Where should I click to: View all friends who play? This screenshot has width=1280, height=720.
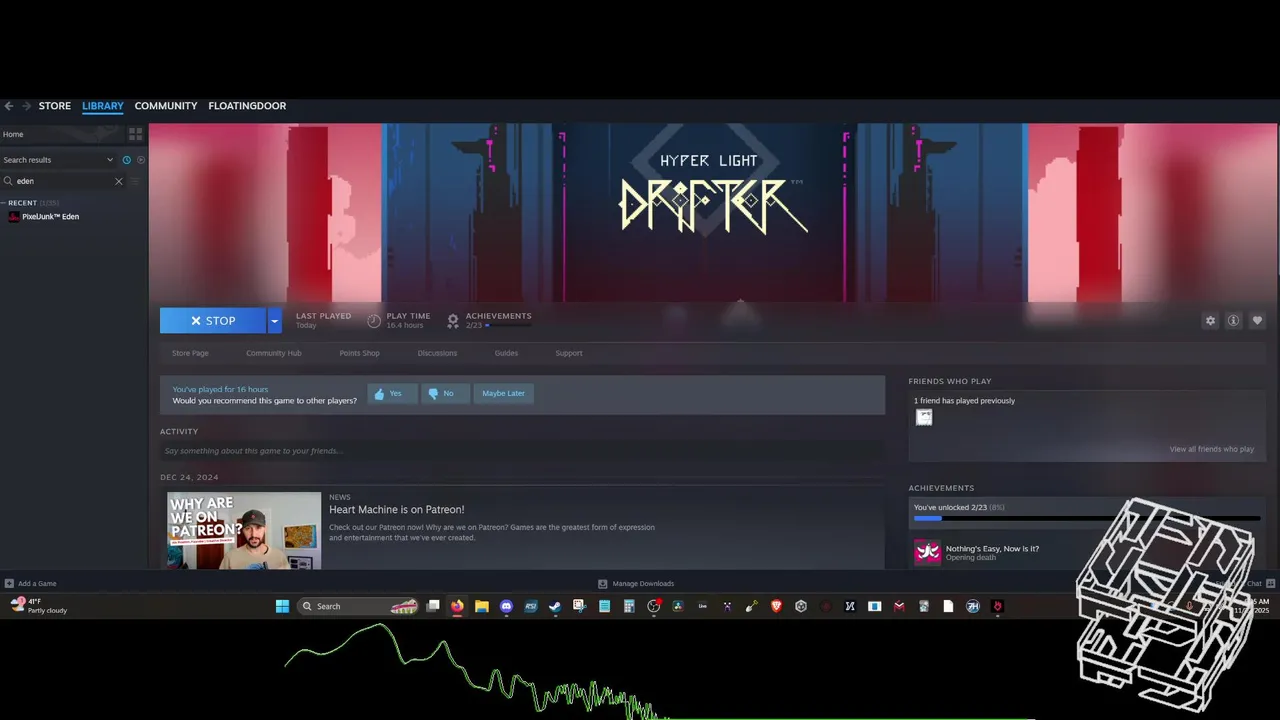tap(1211, 450)
